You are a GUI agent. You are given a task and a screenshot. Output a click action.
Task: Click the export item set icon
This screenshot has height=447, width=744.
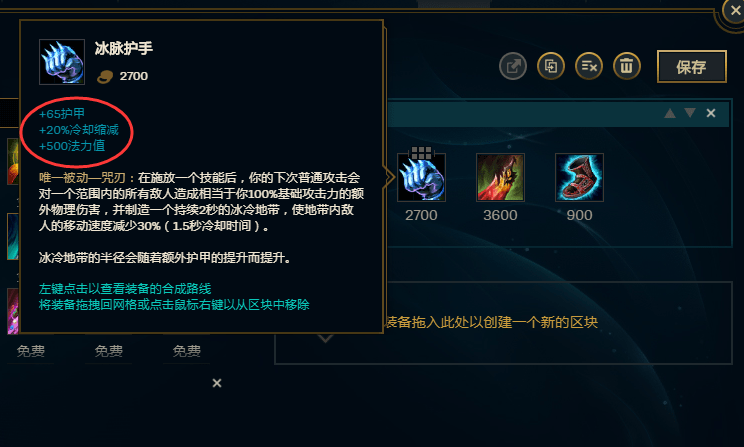[x=513, y=66]
